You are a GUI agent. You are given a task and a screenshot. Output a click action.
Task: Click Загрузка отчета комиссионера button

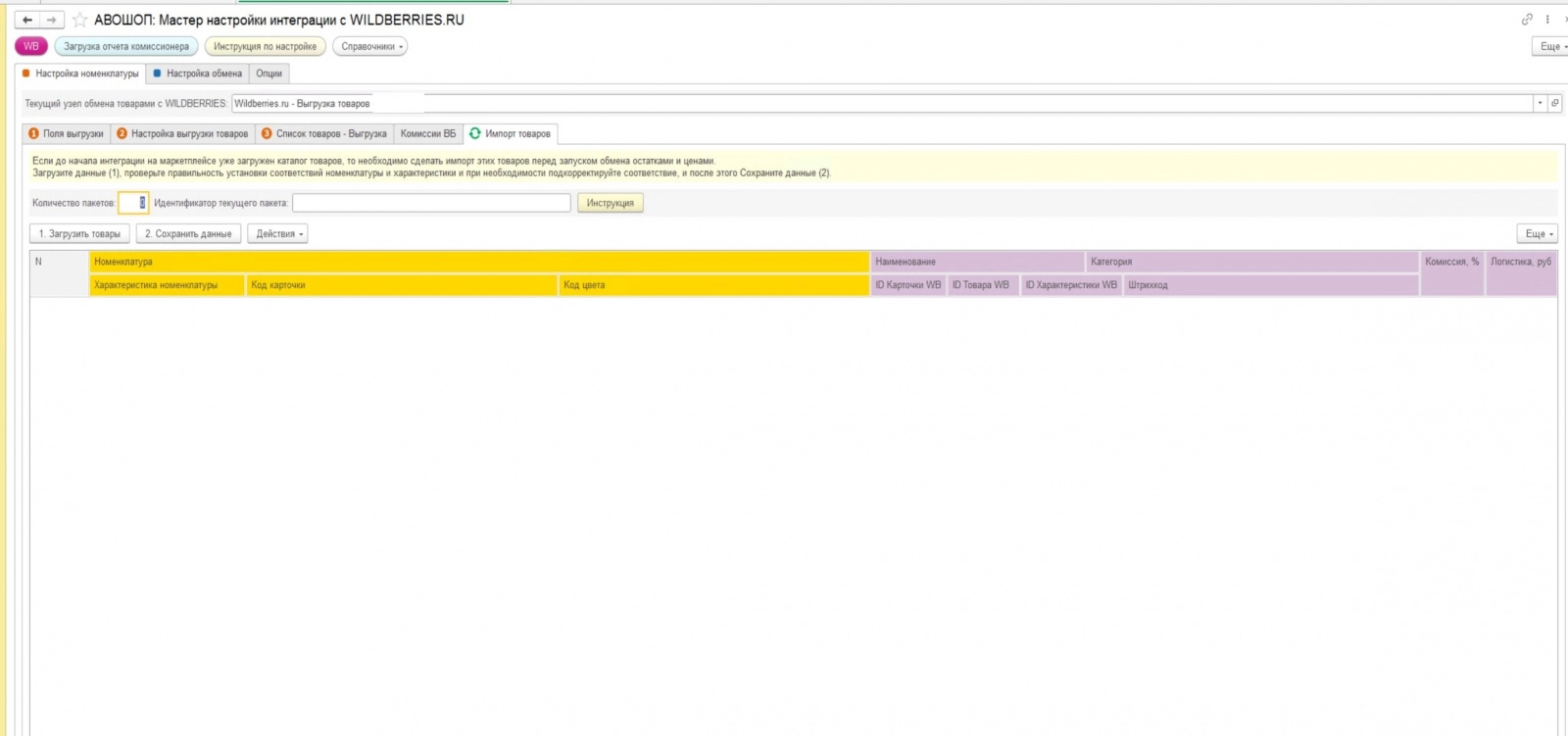(x=126, y=46)
